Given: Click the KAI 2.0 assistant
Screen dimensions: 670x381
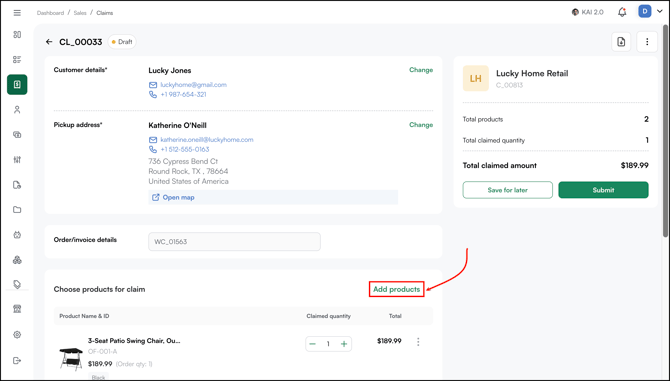Looking at the screenshot, I should (x=588, y=12).
